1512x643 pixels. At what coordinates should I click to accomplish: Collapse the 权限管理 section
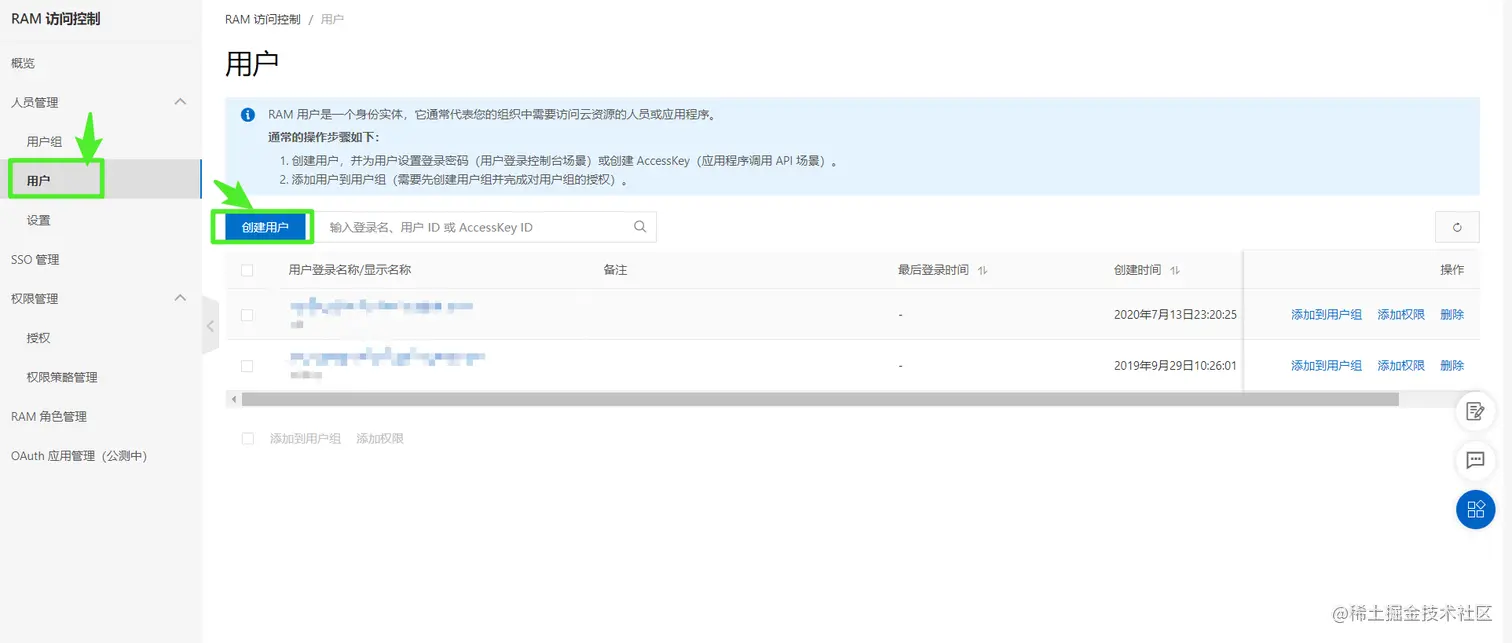click(x=180, y=298)
